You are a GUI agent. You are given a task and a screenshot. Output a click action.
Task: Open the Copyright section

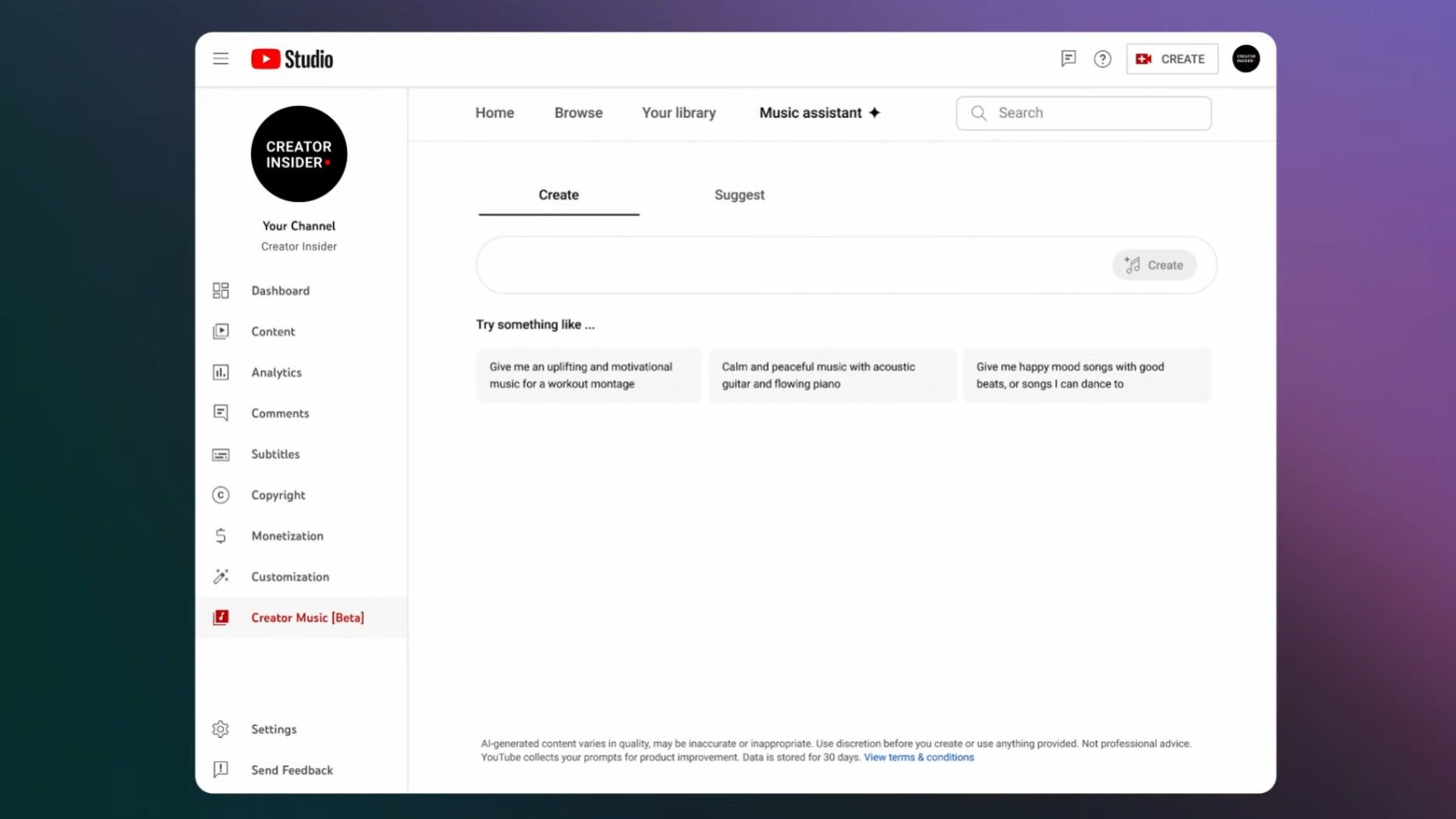pos(278,495)
